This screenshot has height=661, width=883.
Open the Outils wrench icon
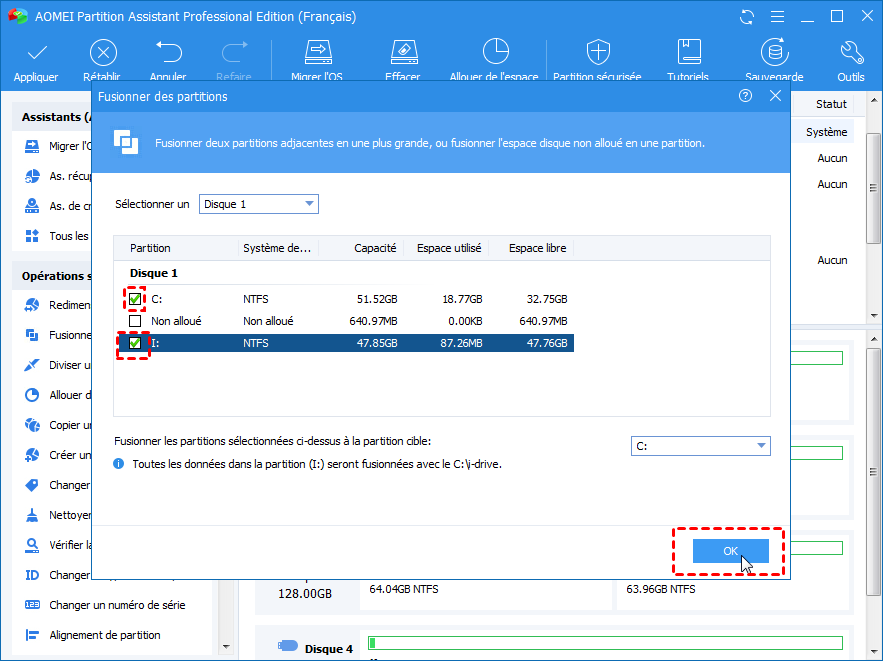coord(851,52)
